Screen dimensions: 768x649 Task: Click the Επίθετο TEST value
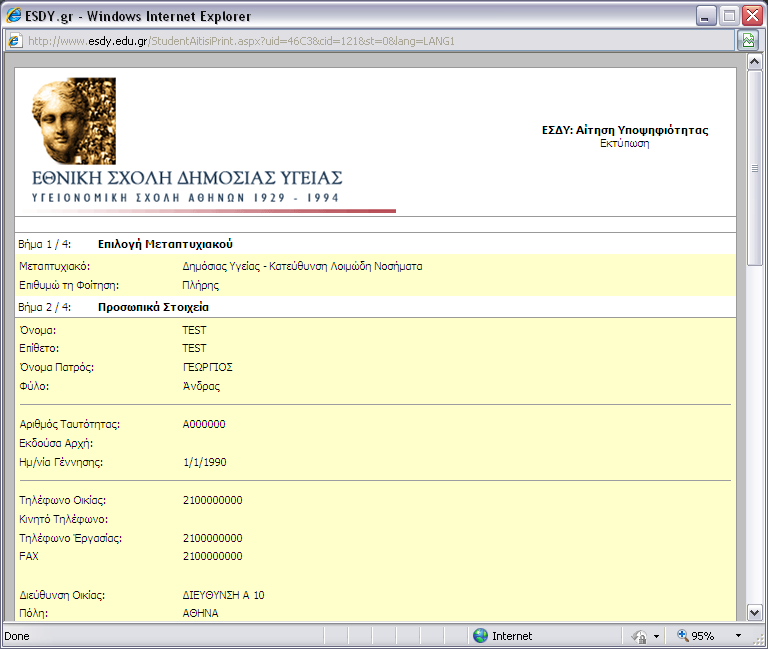(194, 348)
